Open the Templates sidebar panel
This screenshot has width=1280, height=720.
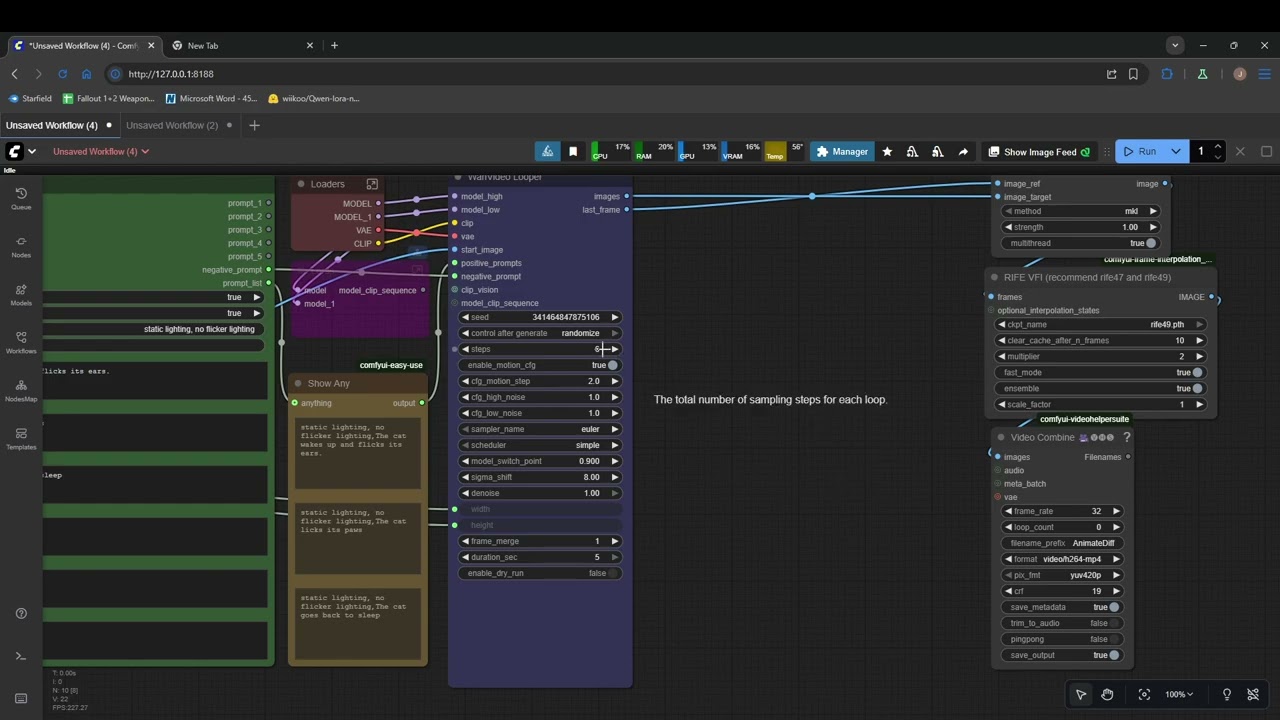pos(21,438)
